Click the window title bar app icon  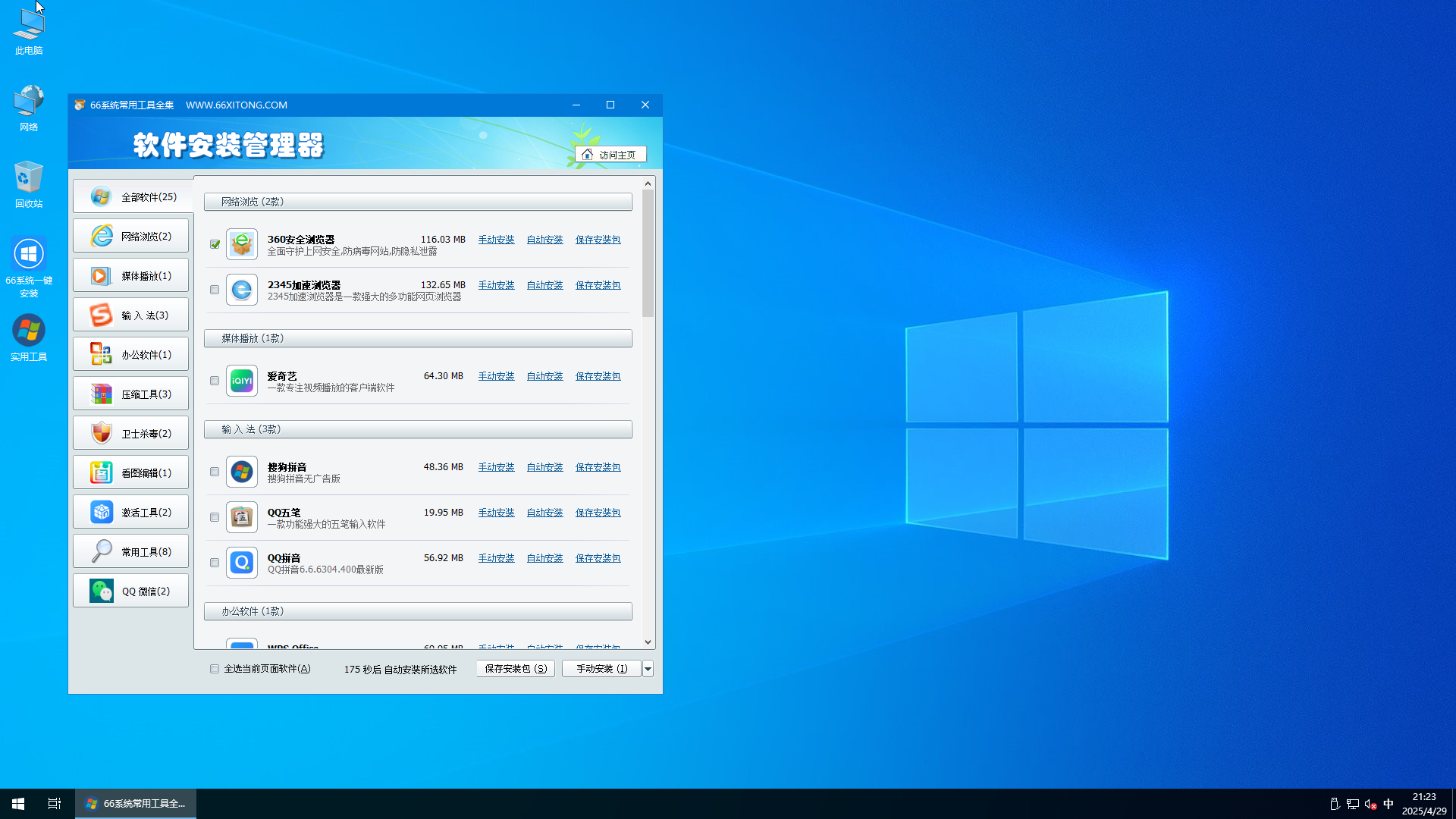pyautogui.click(x=80, y=105)
